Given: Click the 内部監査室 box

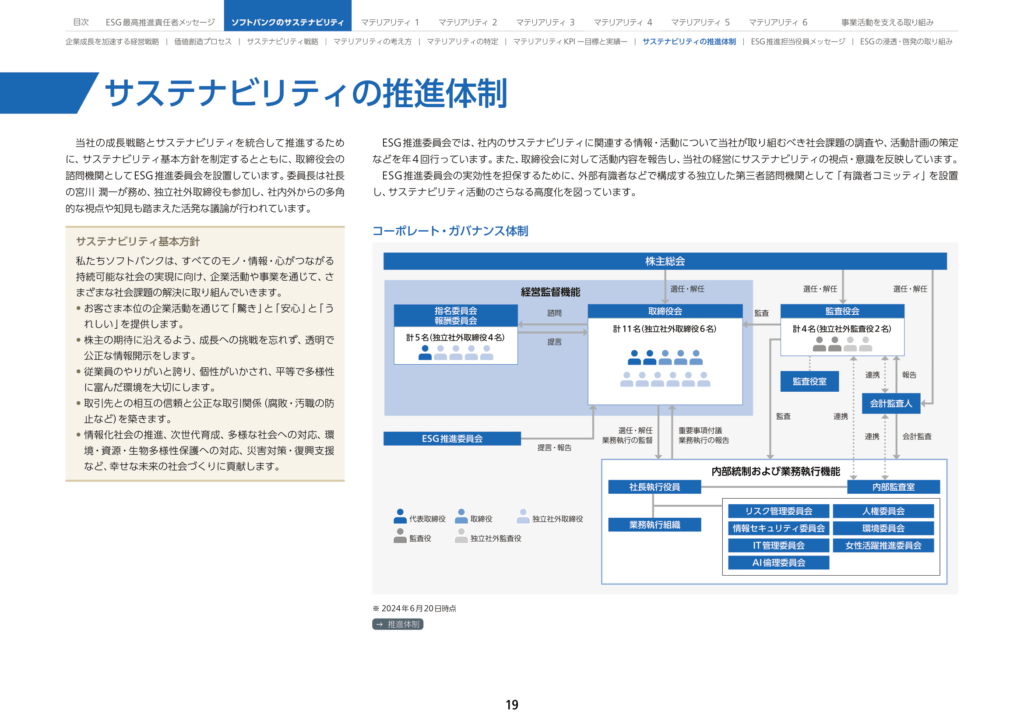Looking at the screenshot, I should coord(893,487).
